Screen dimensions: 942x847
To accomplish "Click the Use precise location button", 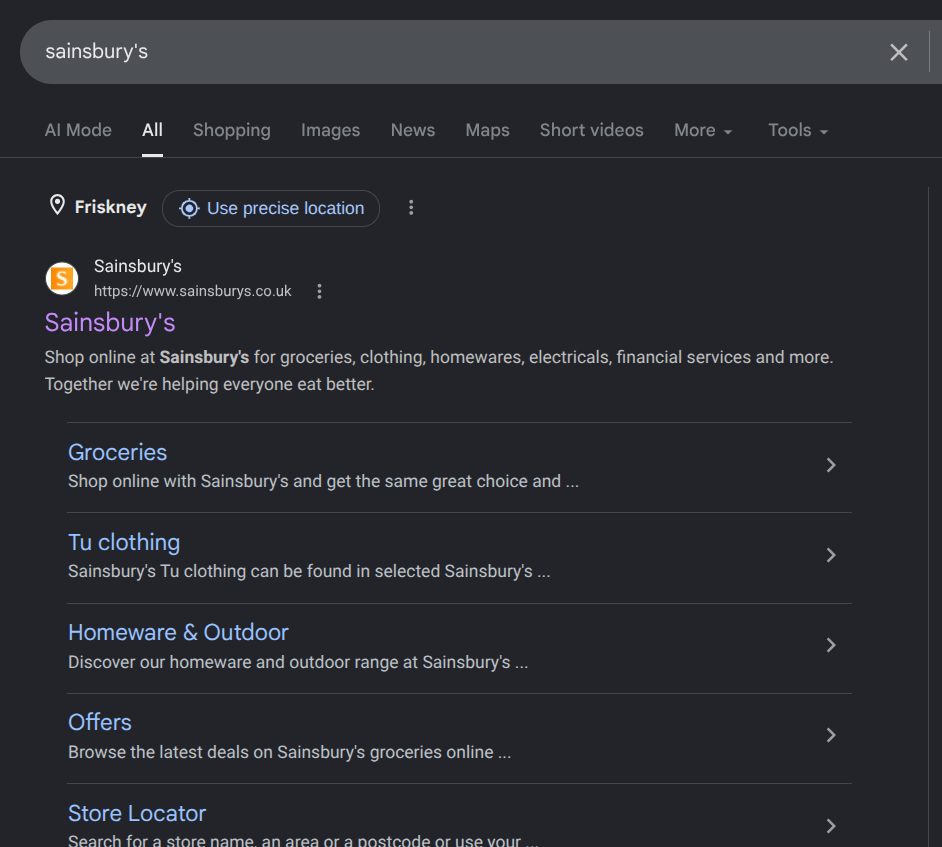I will (x=271, y=208).
